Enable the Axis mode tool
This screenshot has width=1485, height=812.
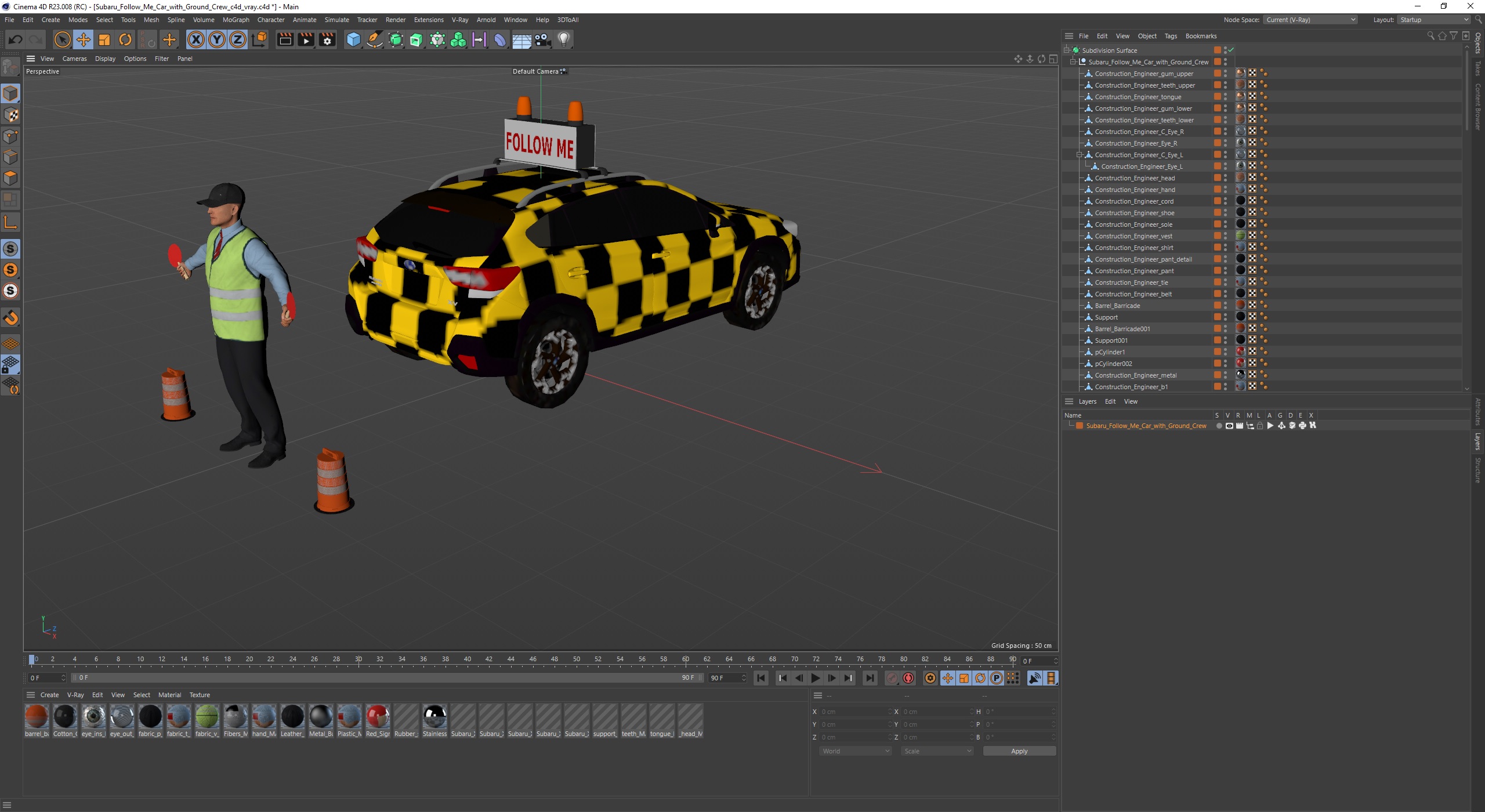(x=10, y=222)
